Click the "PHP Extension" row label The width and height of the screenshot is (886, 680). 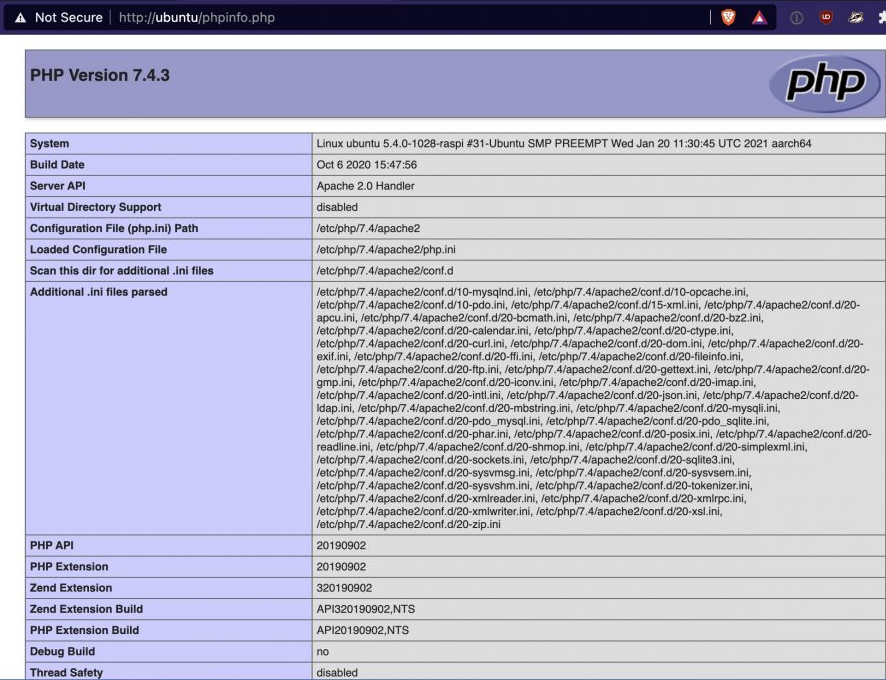pyautogui.click(x=69, y=566)
